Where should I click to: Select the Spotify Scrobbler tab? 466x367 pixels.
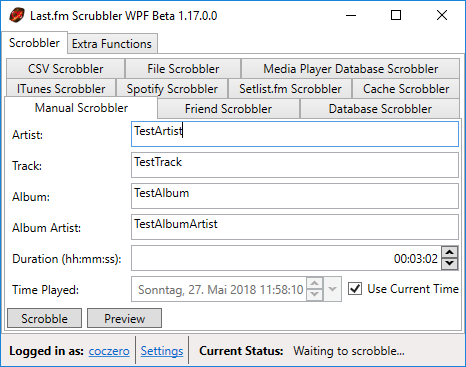(x=172, y=89)
